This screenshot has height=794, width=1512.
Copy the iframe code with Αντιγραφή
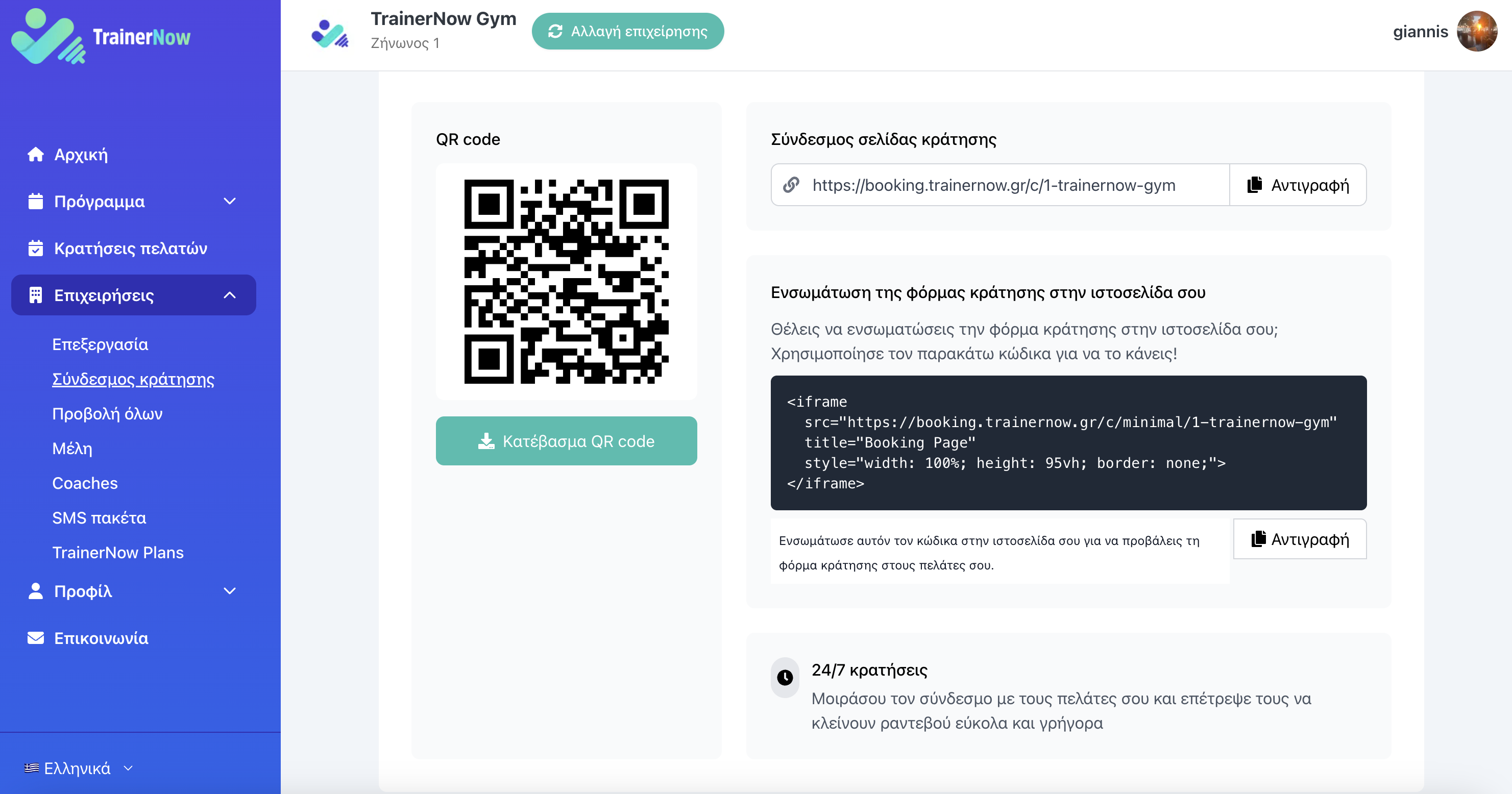pos(1300,539)
